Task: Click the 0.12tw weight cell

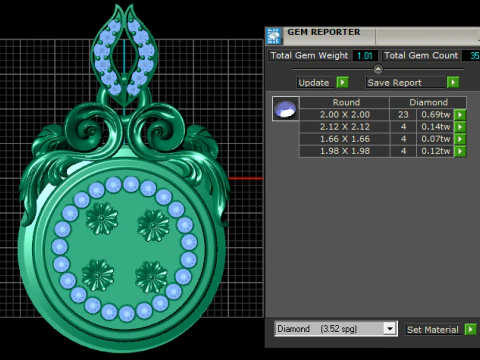Action: 435,151
